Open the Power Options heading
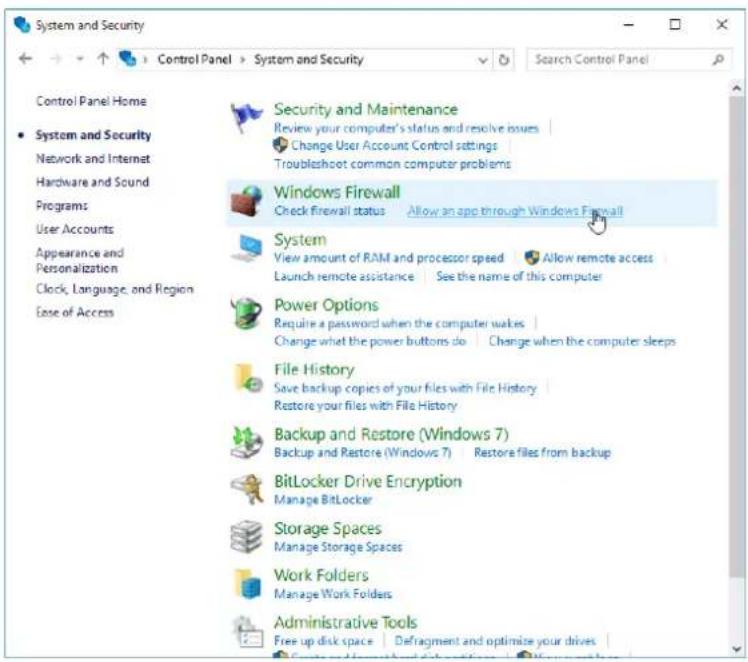Image resolution: width=748 pixels, height=662 pixels. (x=326, y=305)
